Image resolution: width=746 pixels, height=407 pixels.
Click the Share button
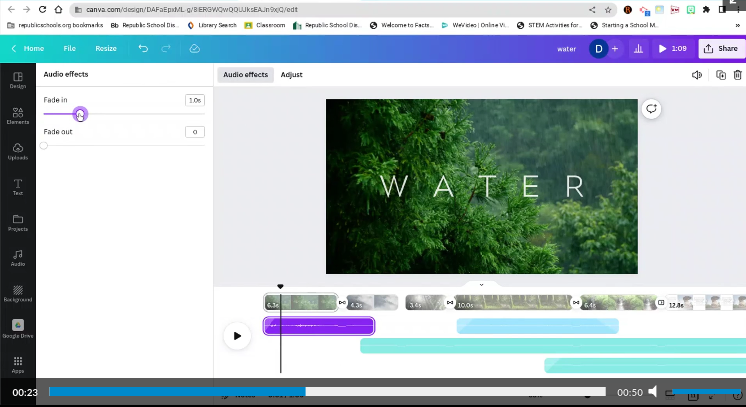click(720, 48)
